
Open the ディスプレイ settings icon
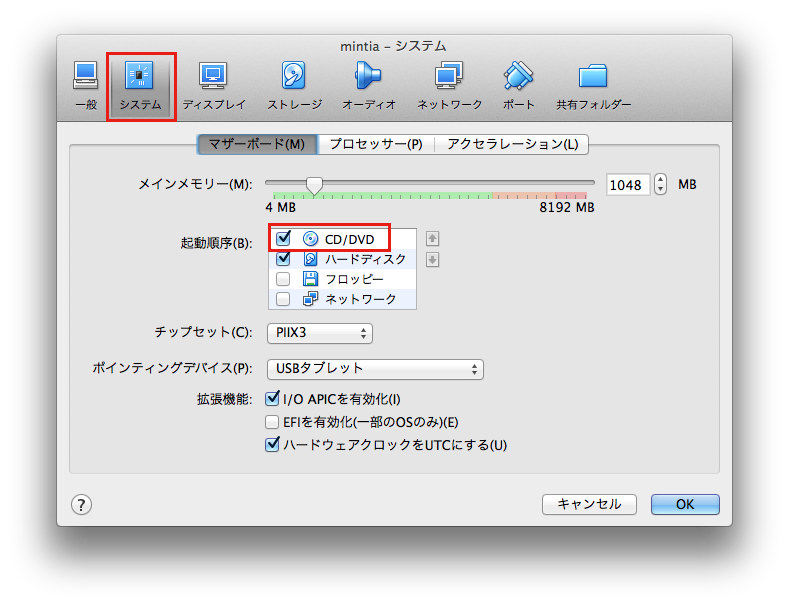point(213,85)
